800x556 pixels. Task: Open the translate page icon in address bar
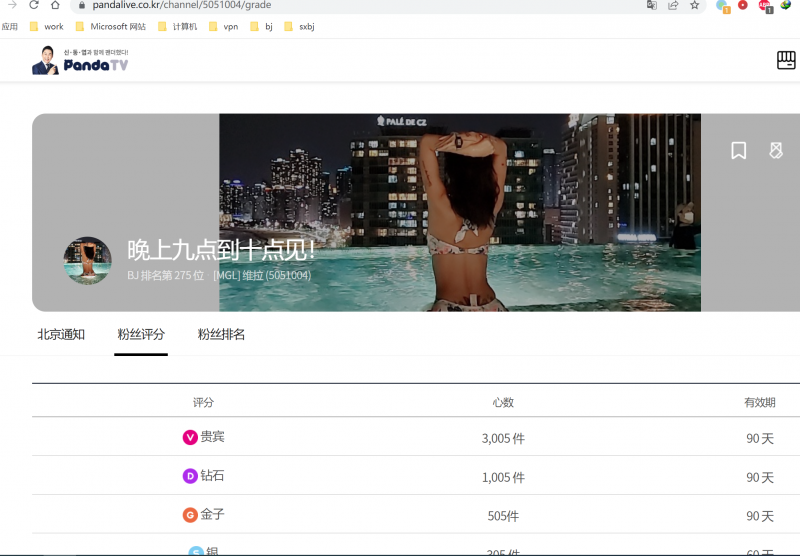click(x=652, y=5)
